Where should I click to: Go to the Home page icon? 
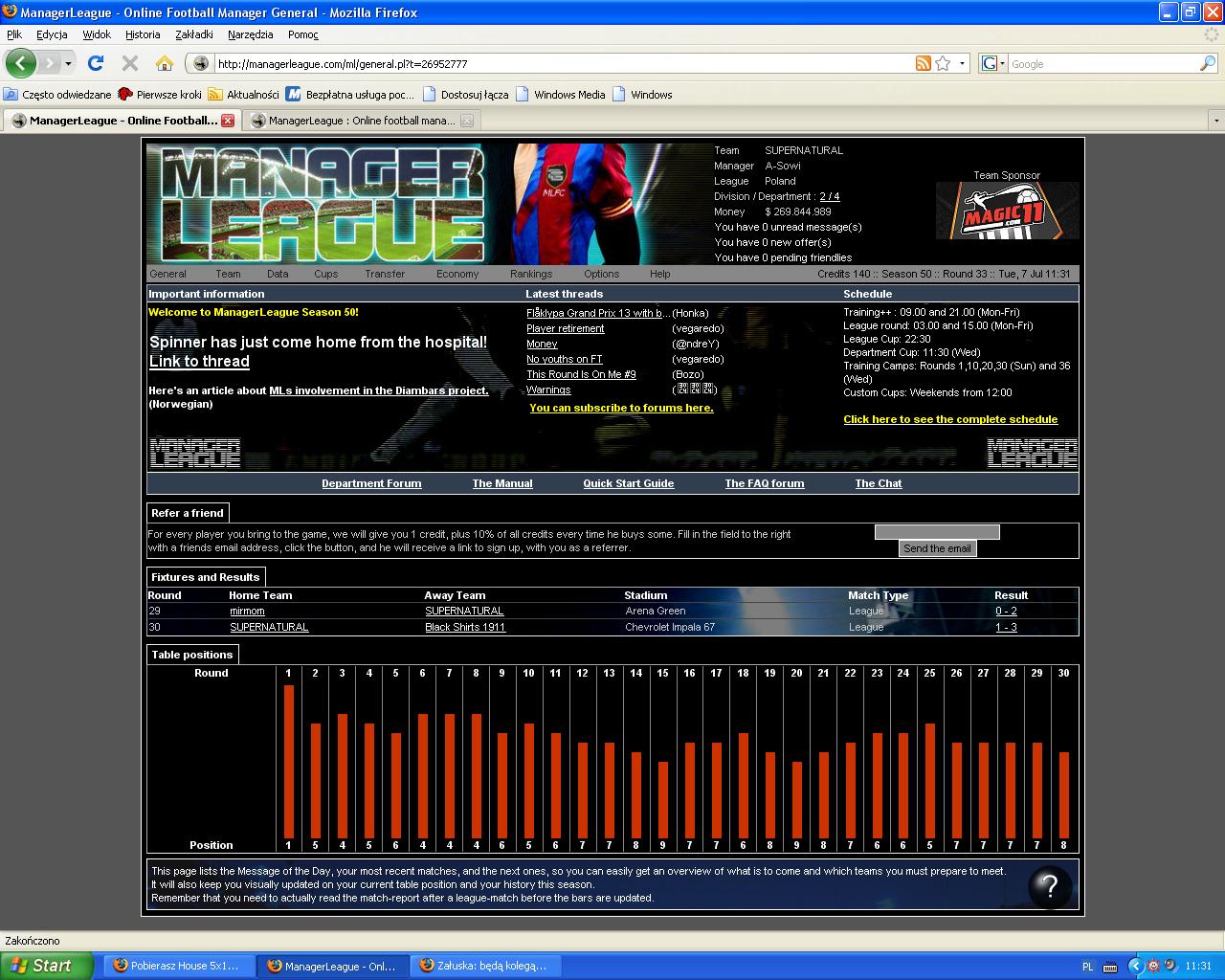(x=165, y=63)
